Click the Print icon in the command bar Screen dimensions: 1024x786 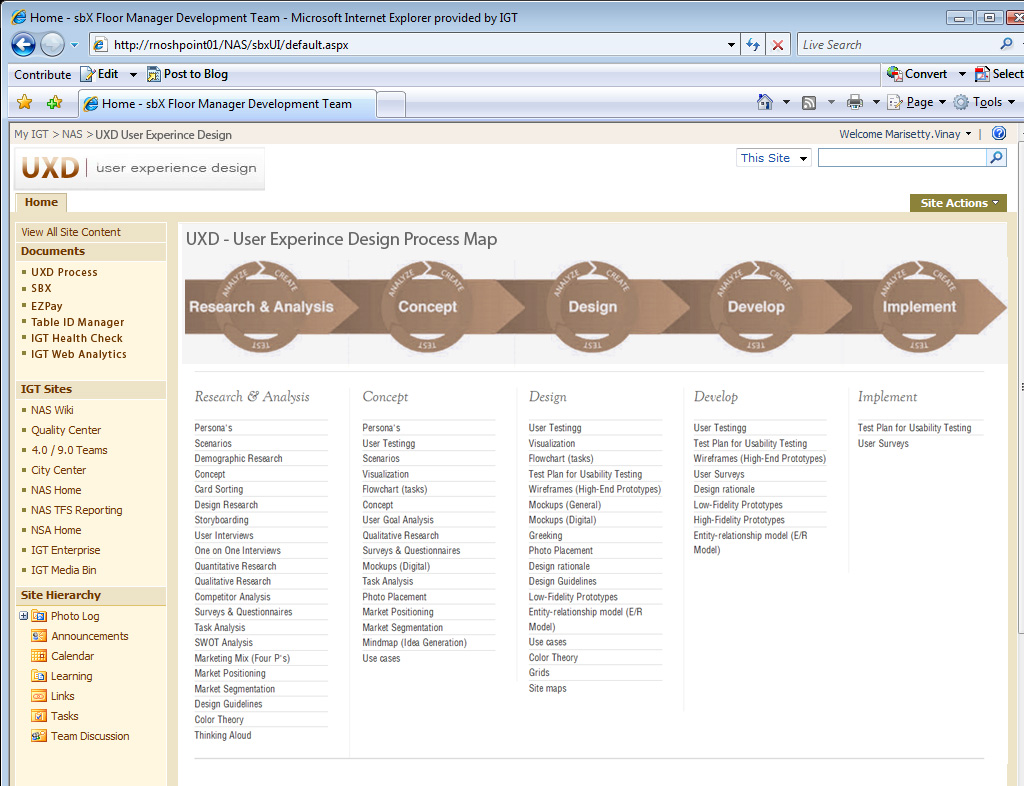[x=854, y=102]
